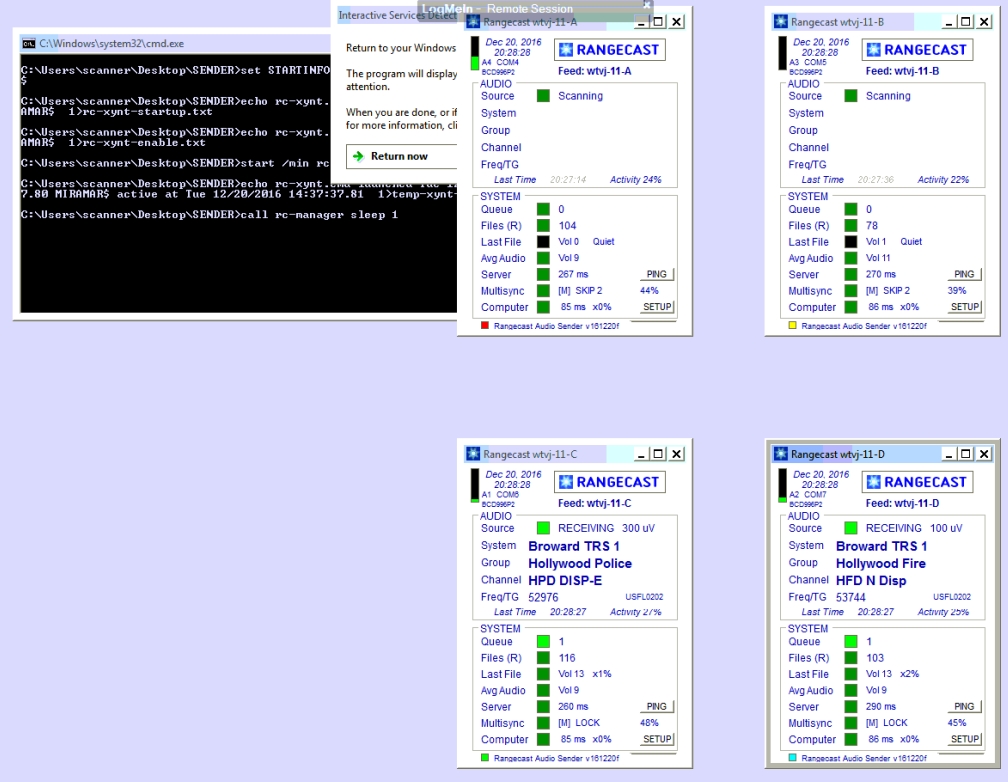The image size is (1008, 782).
Task: Click the Rangecast wtvj-11-D title bar icon
Action: (x=780, y=454)
